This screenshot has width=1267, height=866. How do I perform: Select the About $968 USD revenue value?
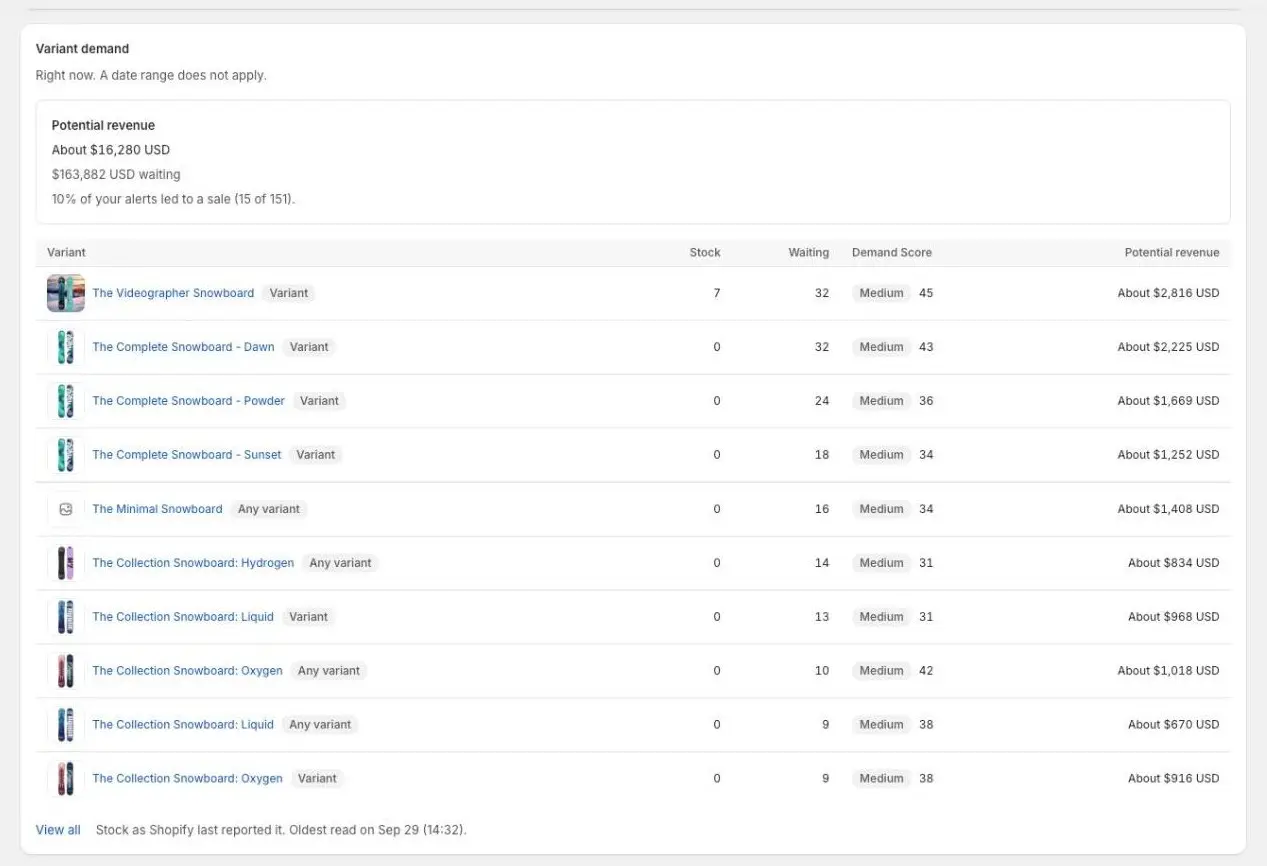pyautogui.click(x=1174, y=617)
